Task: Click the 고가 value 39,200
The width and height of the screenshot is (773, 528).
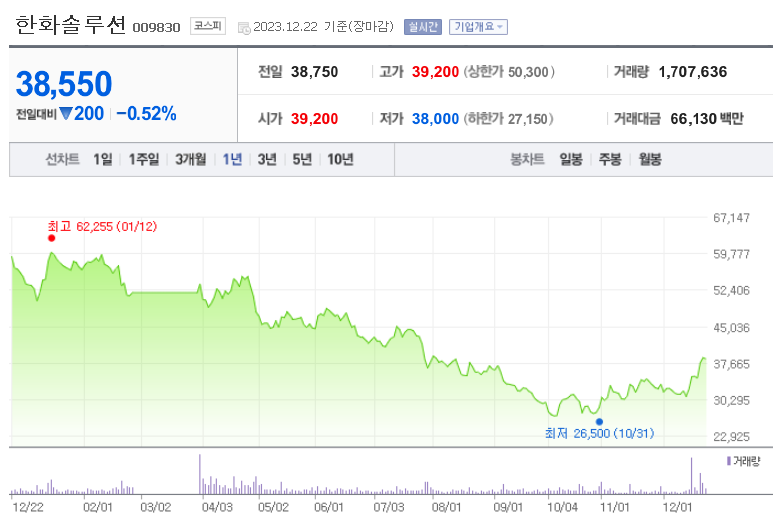Action: click(435, 72)
